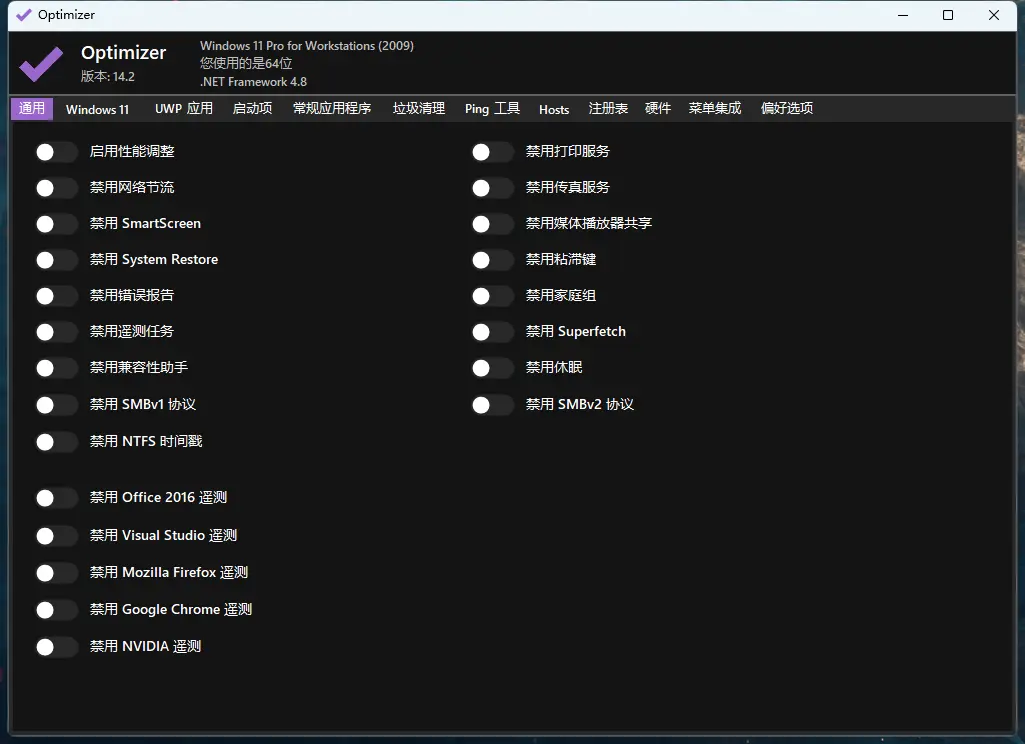This screenshot has width=1025, height=744.
Task: Click the 您使用的是64位 text
Action: point(246,63)
